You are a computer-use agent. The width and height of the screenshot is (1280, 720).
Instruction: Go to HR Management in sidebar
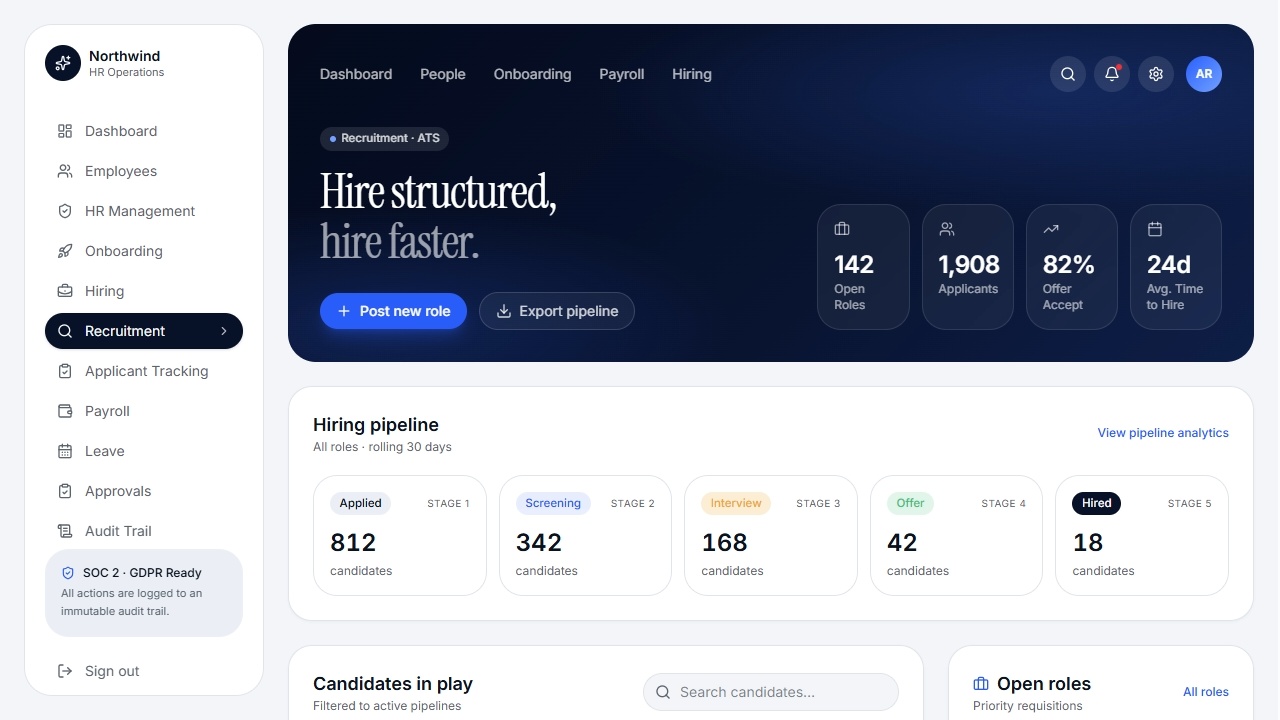[x=144, y=211]
